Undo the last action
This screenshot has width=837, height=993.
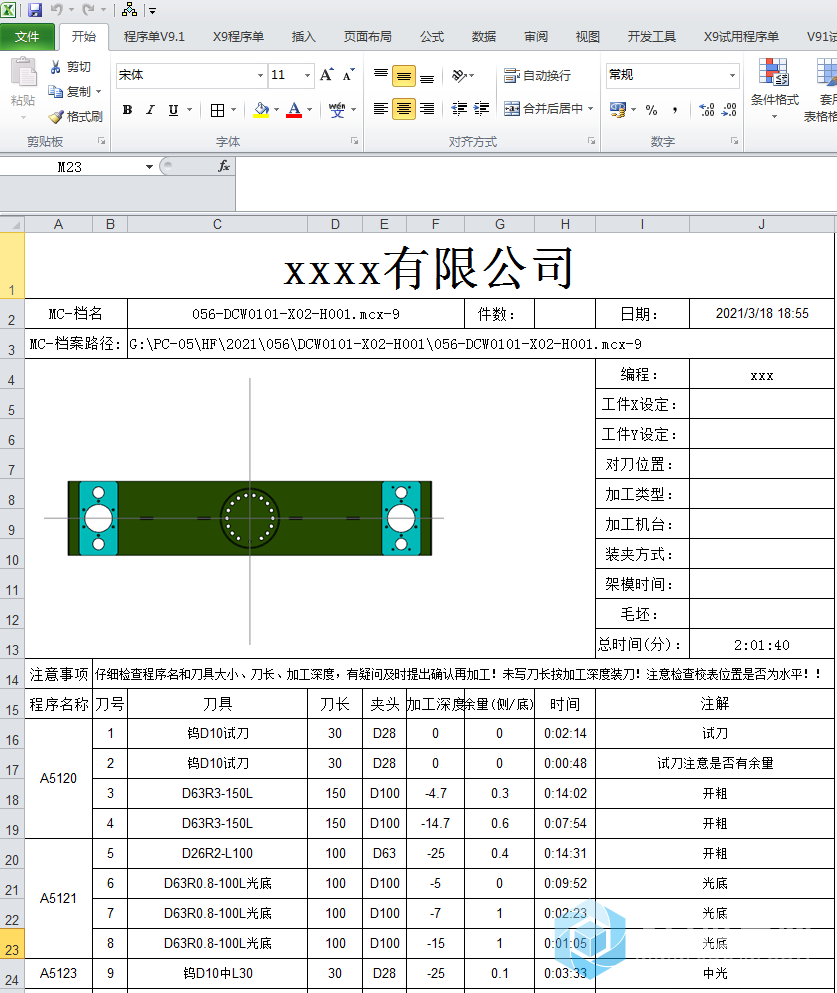[56, 9]
